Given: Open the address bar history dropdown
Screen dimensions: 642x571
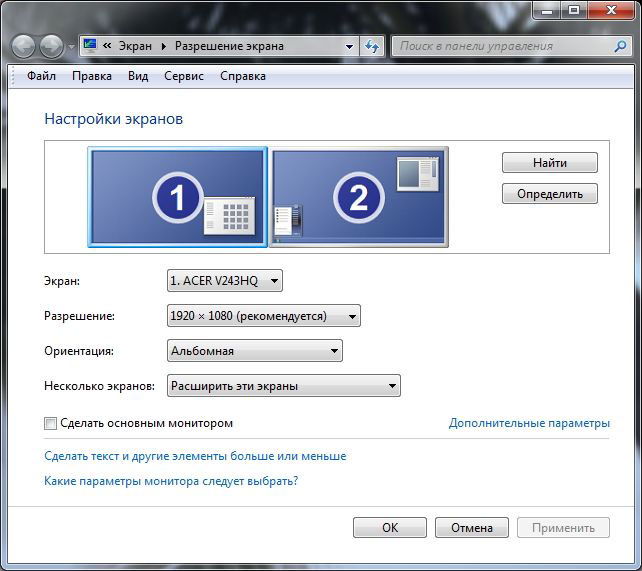Looking at the screenshot, I should pos(349,46).
